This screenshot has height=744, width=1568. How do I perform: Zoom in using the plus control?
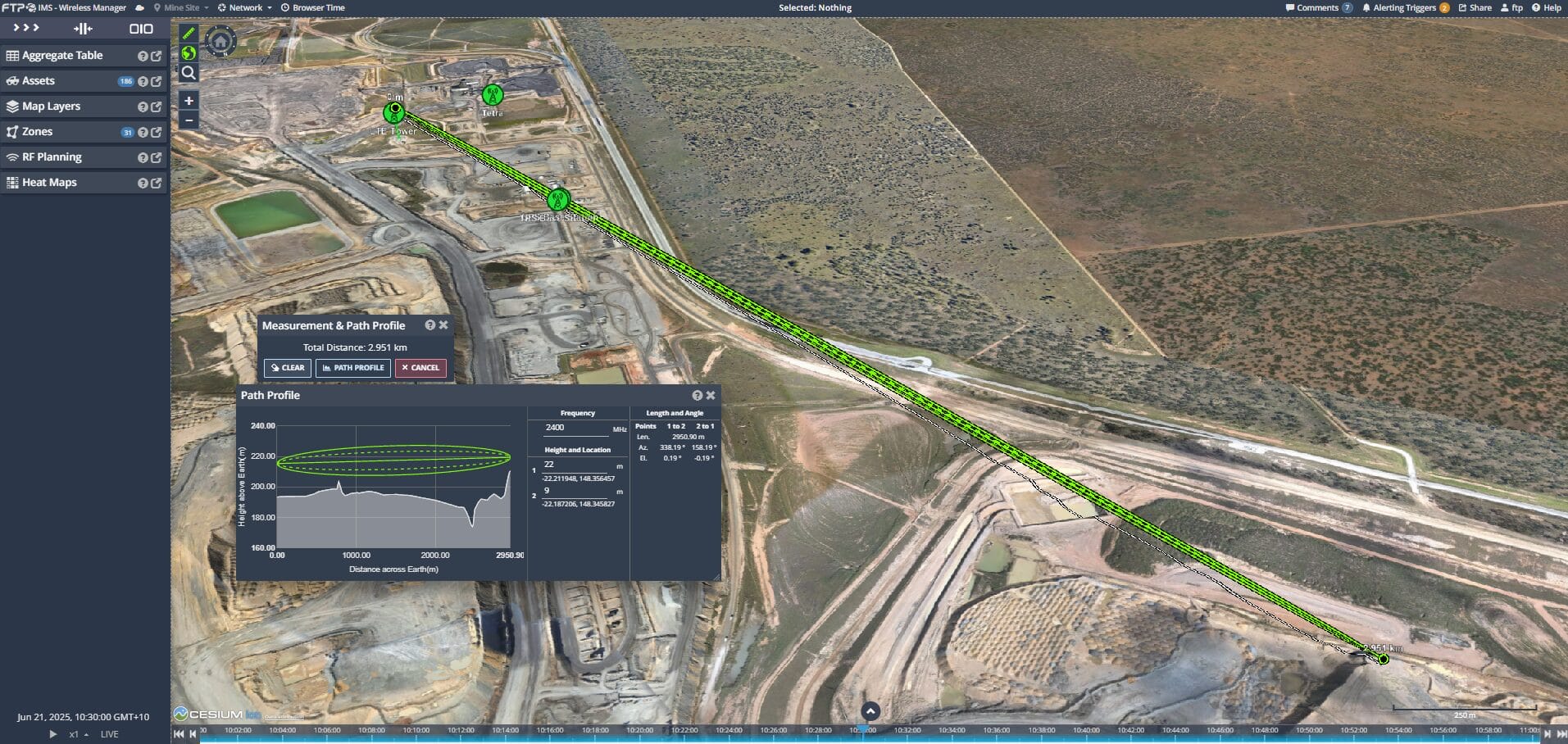[x=189, y=100]
